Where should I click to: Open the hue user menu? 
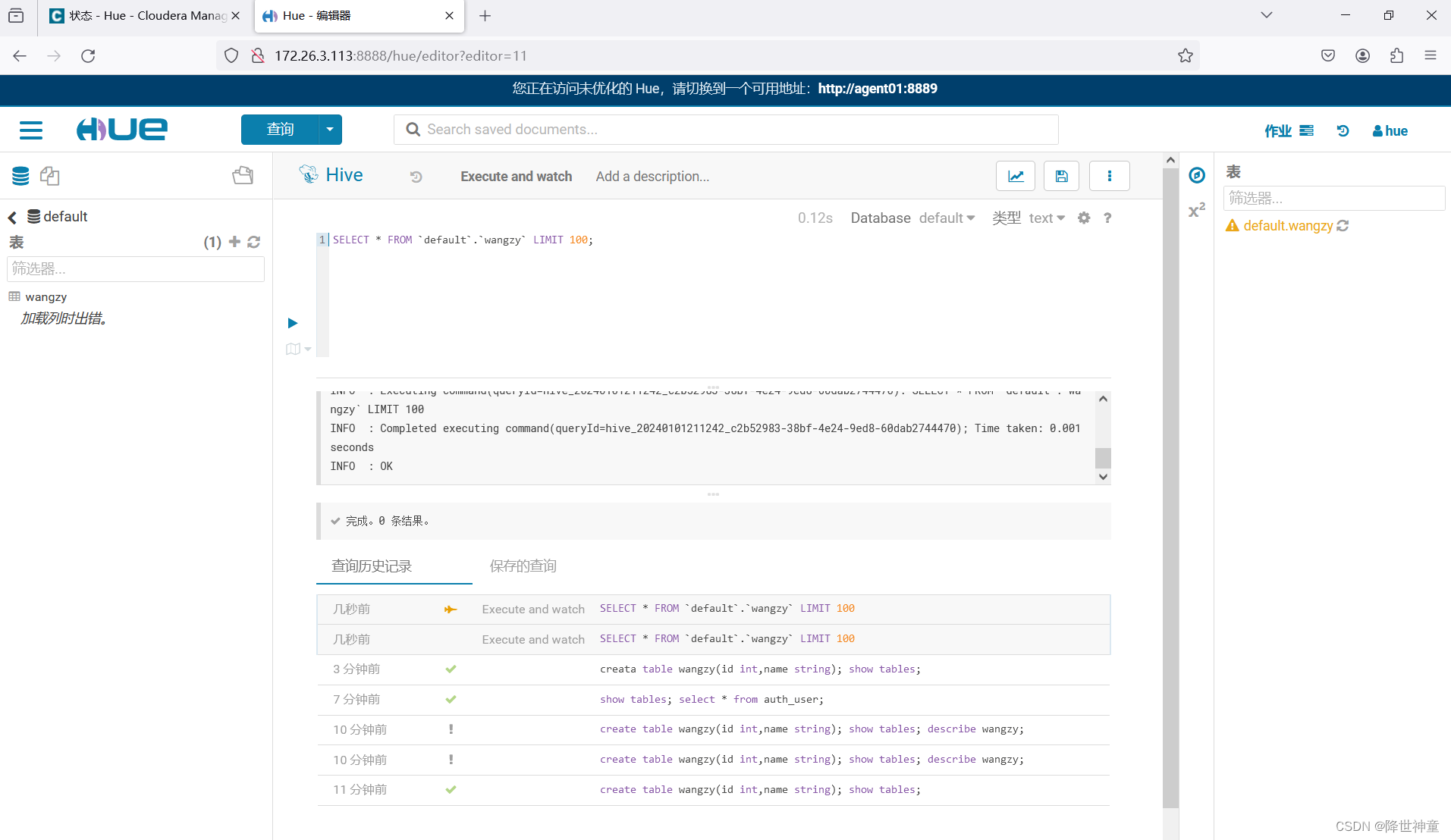pyautogui.click(x=1390, y=130)
